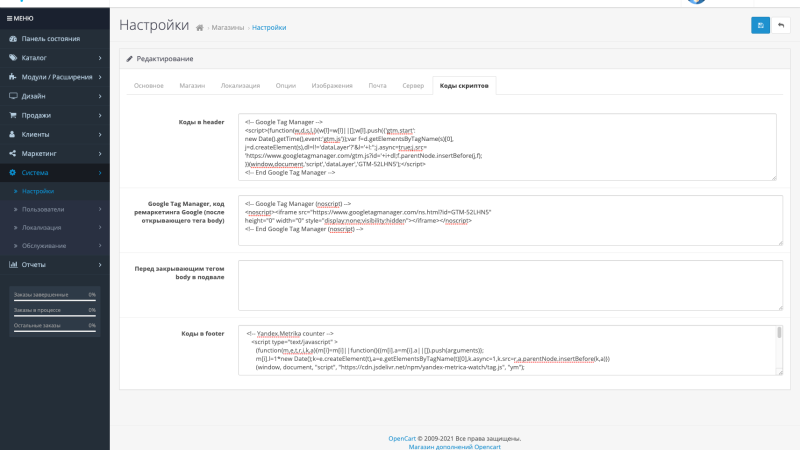The height and width of the screenshot is (450, 800).
Task: Click the Настройки breadcrumb link
Action: pyautogui.click(x=269, y=28)
